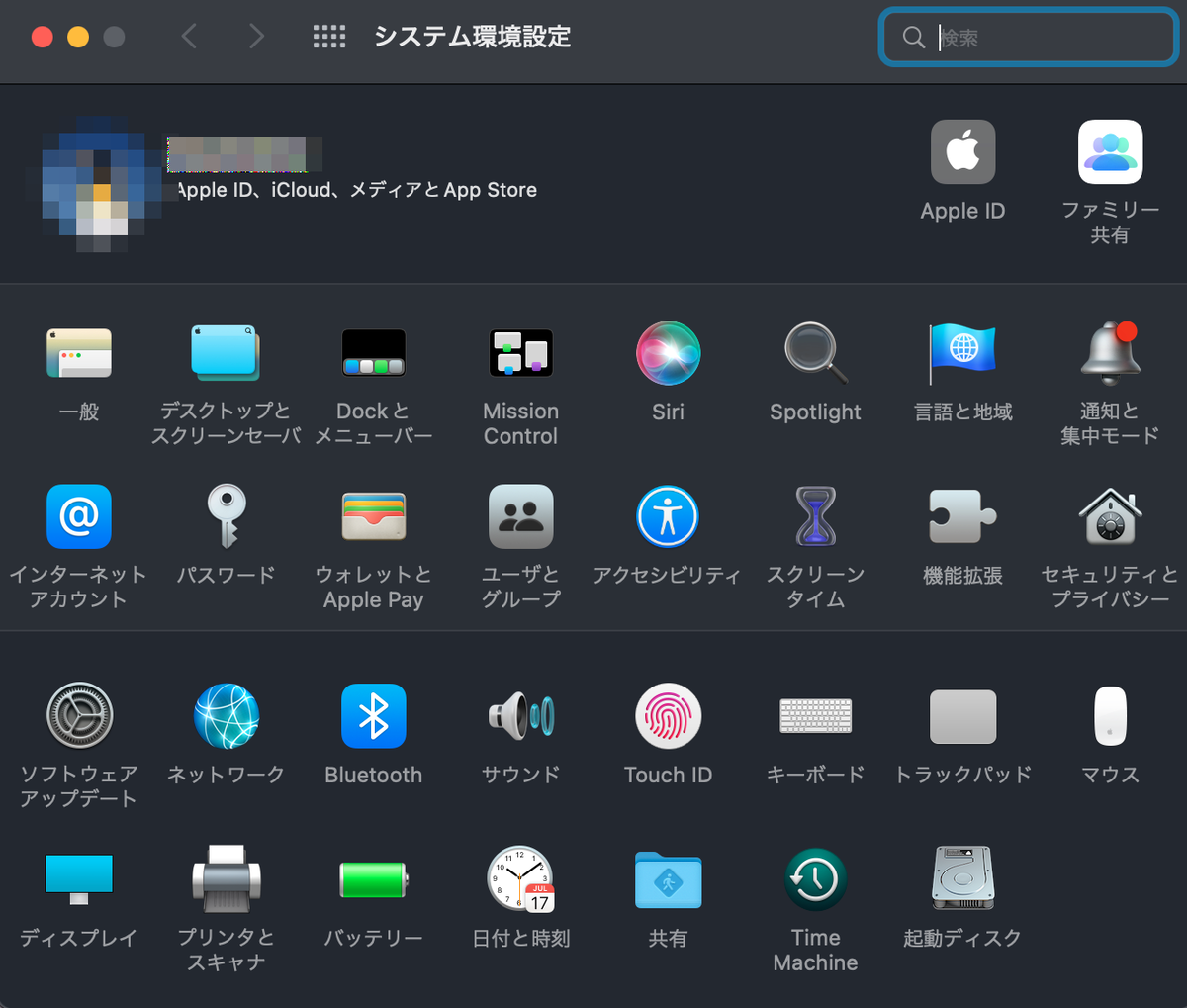Click the Apple ID、iCloud、メディアとApp Store text
1187x1008 pixels.
click(356, 190)
